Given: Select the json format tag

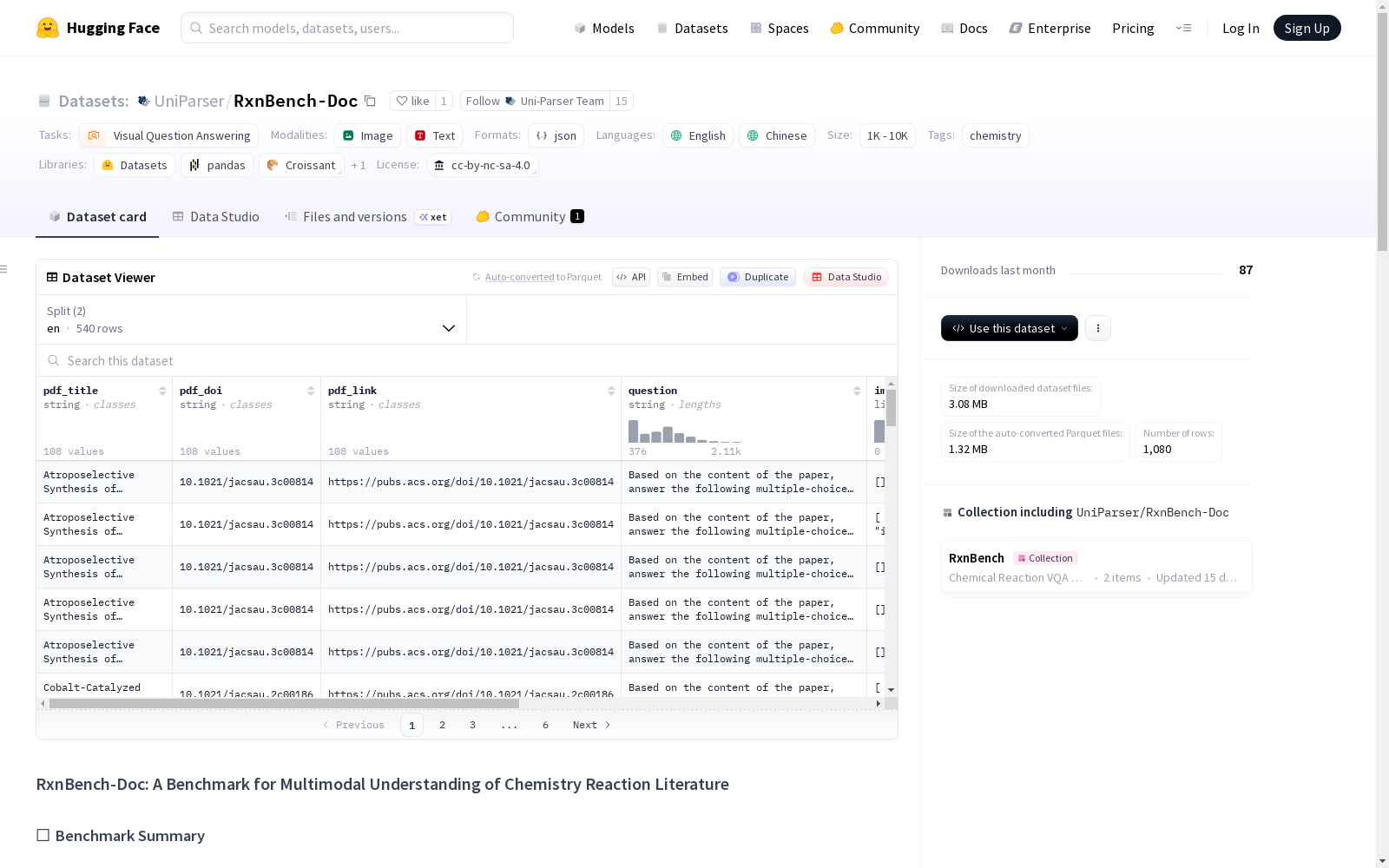Looking at the screenshot, I should [556, 135].
